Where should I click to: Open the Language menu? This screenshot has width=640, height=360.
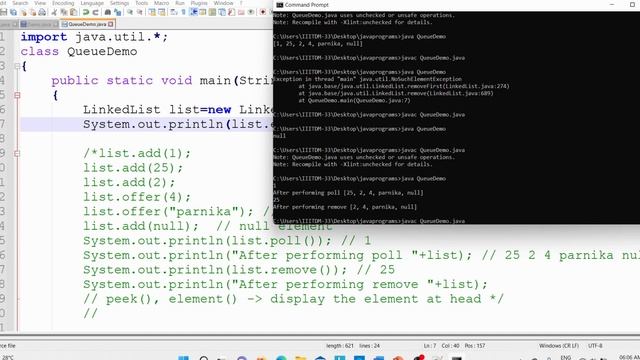pyautogui.click(x=92, y=3)
